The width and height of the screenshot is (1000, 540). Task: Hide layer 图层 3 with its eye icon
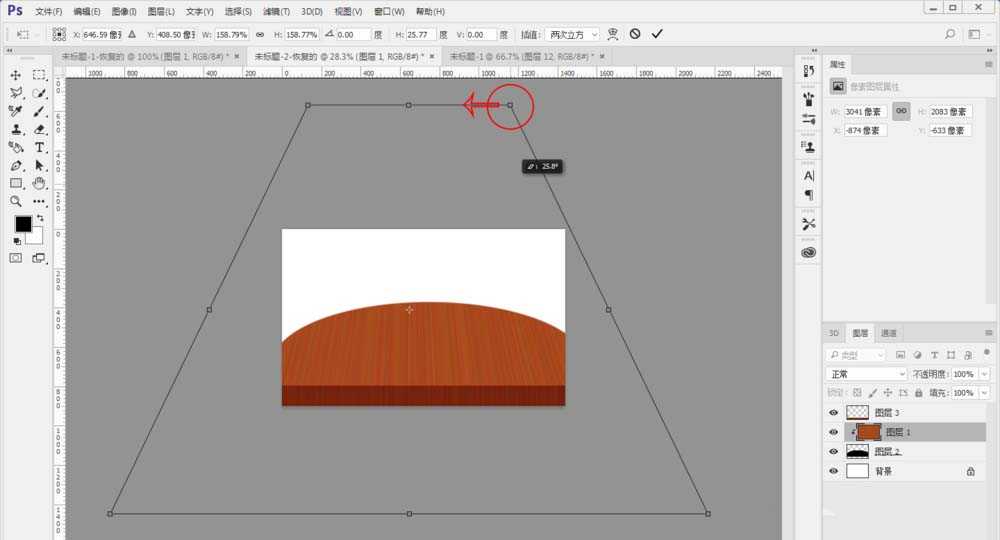(x=833, y=412)
